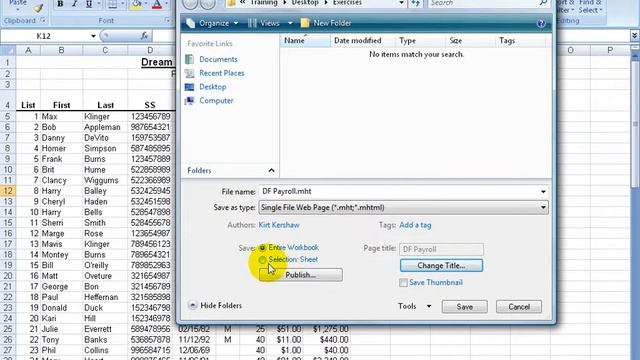The height and width of the screenshot is (360, 640).
Task: Select column P header in Excel
Action: (x=610, y=50)
